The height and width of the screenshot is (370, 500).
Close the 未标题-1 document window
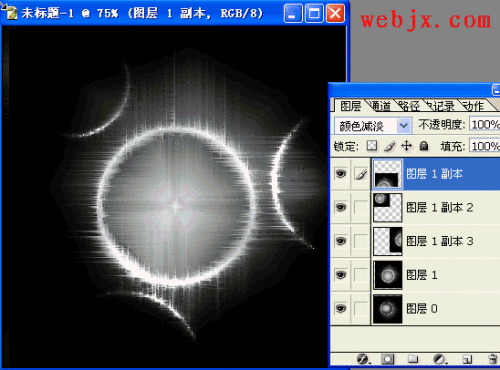coord(335,14)
